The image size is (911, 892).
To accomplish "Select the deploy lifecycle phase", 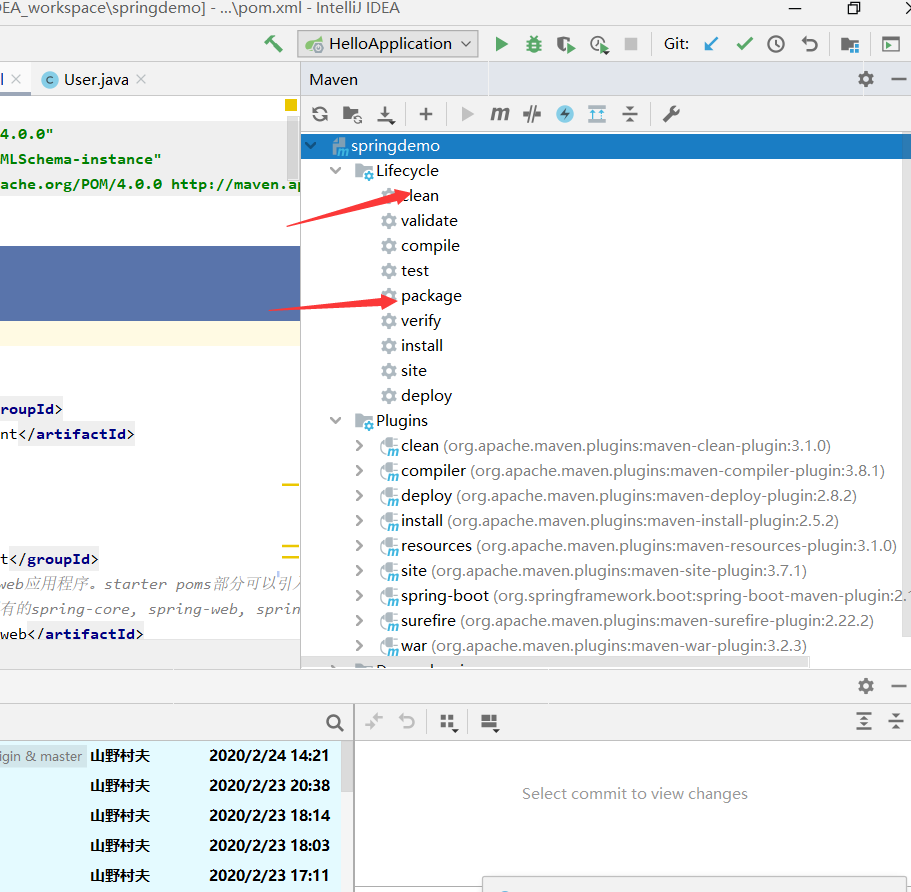I will pyautogui.click(x=416, y=396).
